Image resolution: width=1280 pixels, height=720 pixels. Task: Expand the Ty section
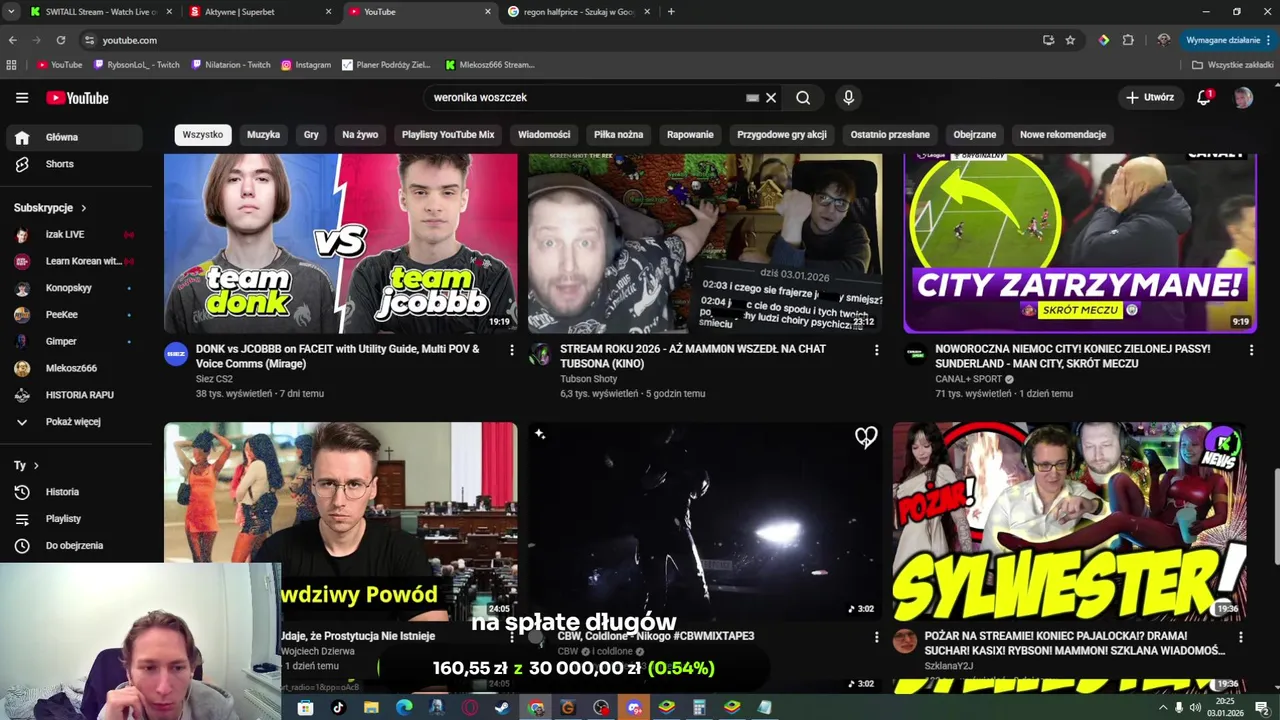click(26, 466)
